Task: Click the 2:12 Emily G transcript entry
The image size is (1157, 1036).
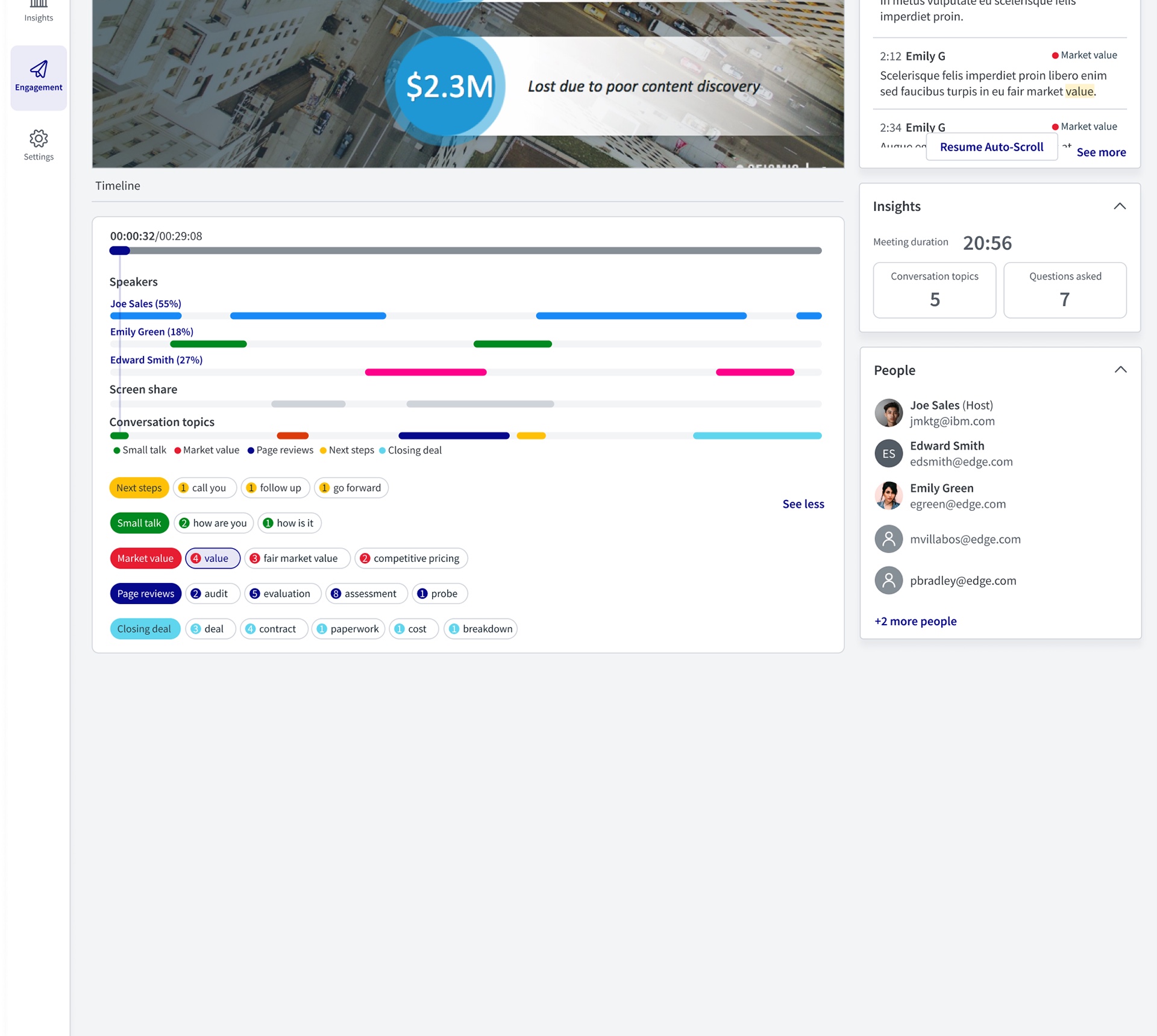Action: click(1000, 73)
